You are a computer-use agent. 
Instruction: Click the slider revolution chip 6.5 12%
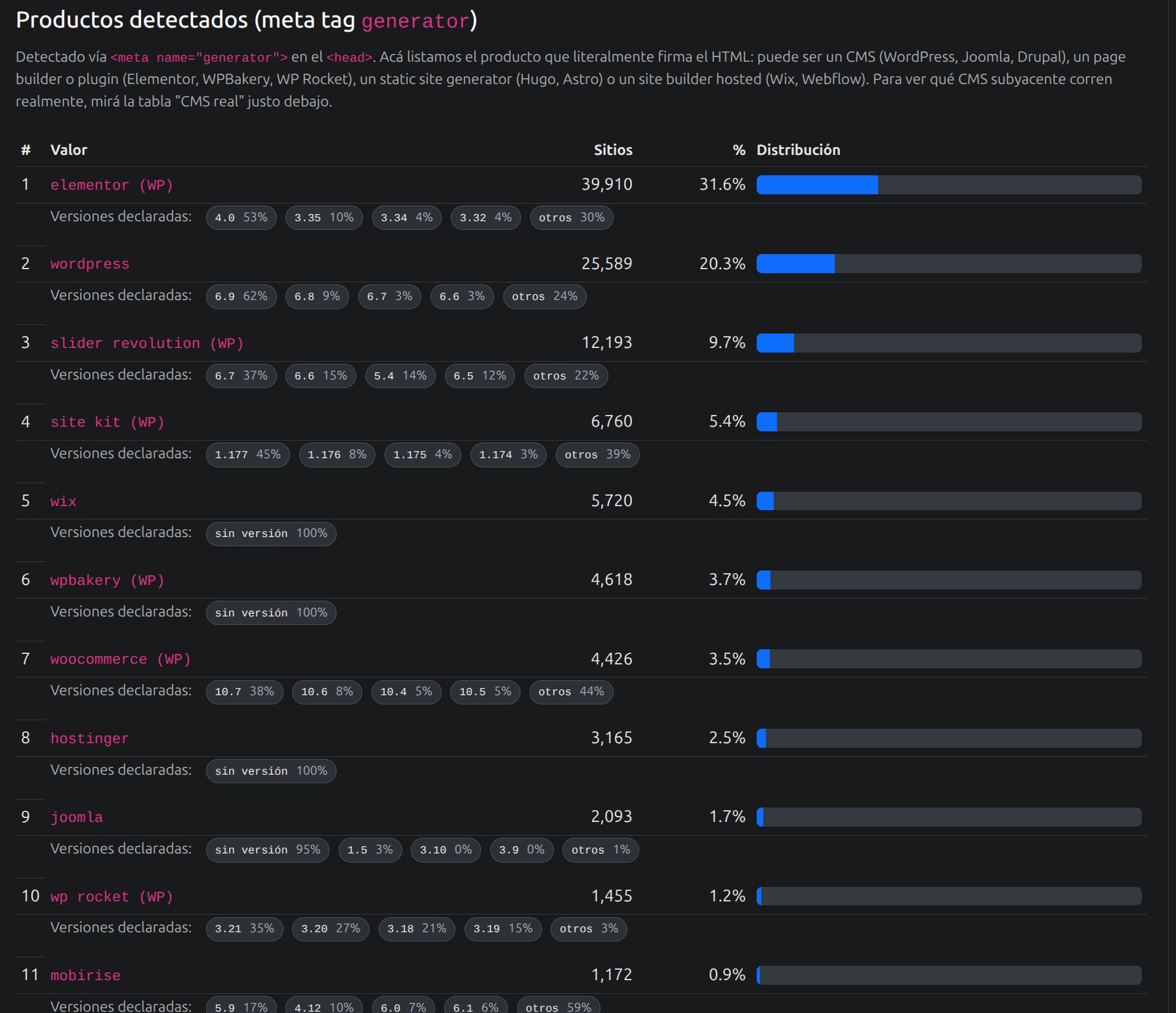pyautogui.click(x=480, y=376)
